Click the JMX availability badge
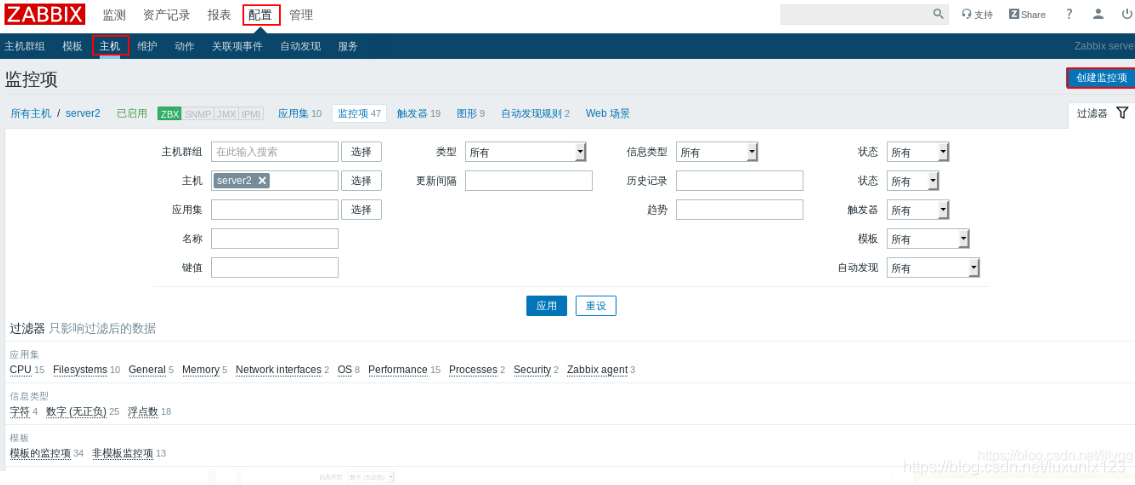This screenshot has height=485, width=1135. pyautogui.click(x=226, y=114)
